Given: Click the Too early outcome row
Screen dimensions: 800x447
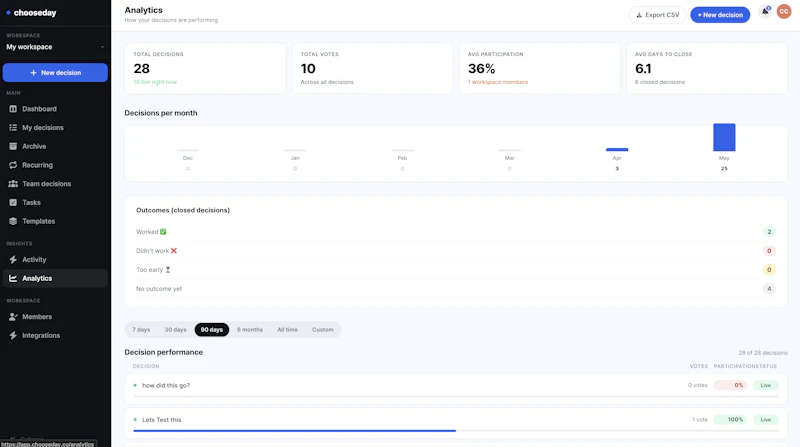Looking at the screenshot, I should click(456, 269).
